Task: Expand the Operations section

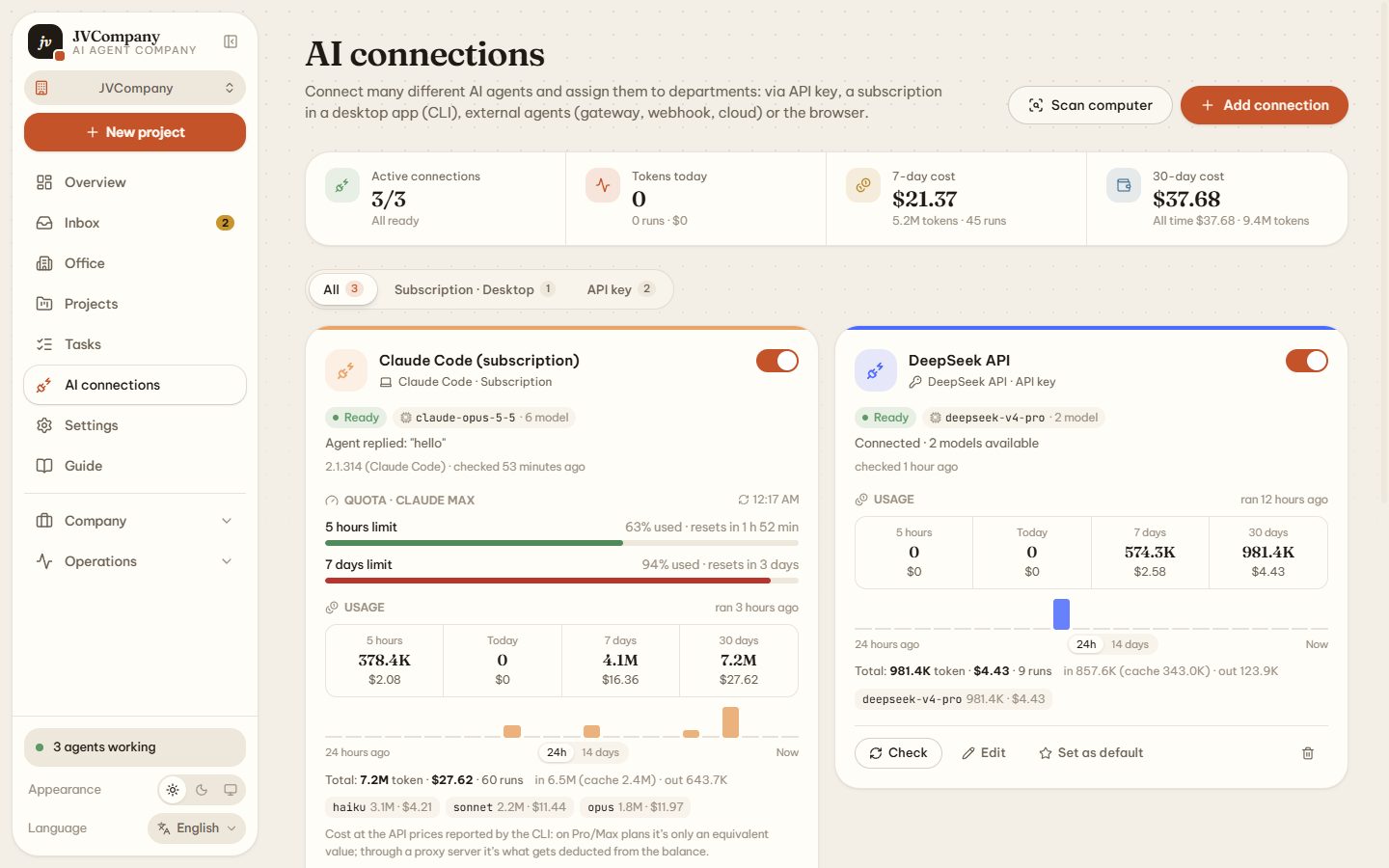Action: (x=135, y=561)
